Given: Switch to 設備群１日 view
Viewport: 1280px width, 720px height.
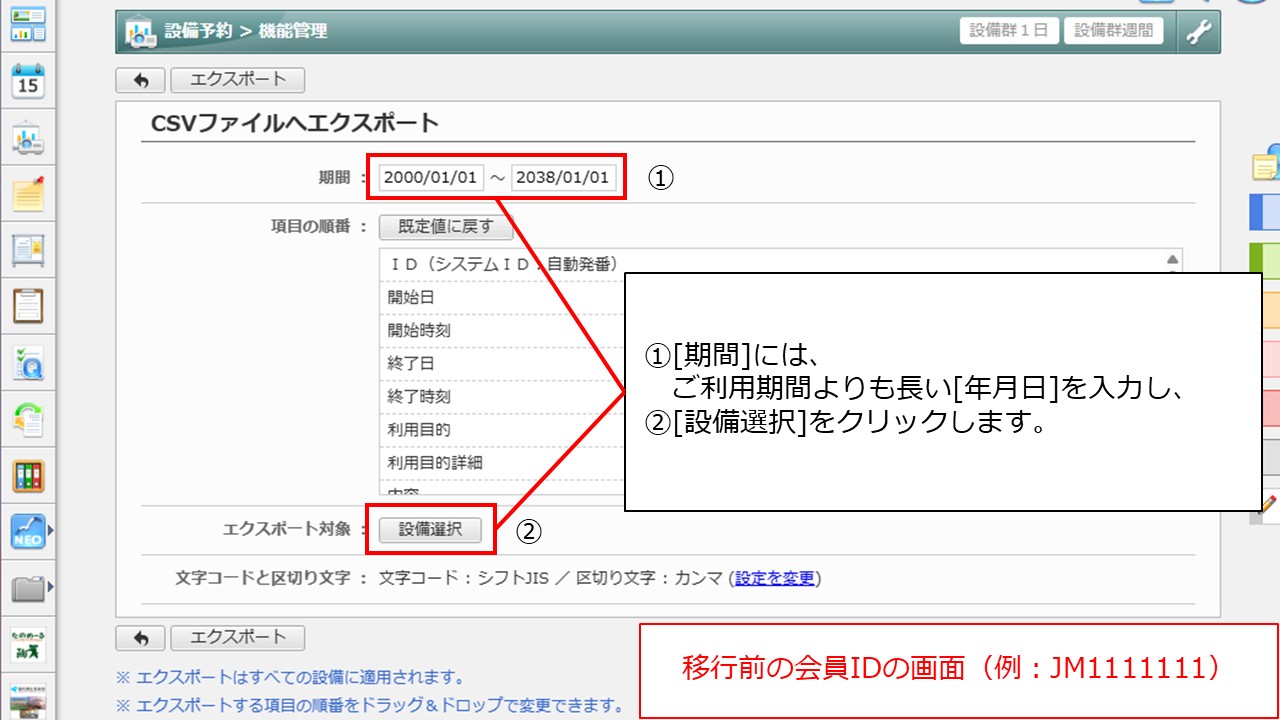Looking at the screenshot, I should click(x=1009, y=31).
